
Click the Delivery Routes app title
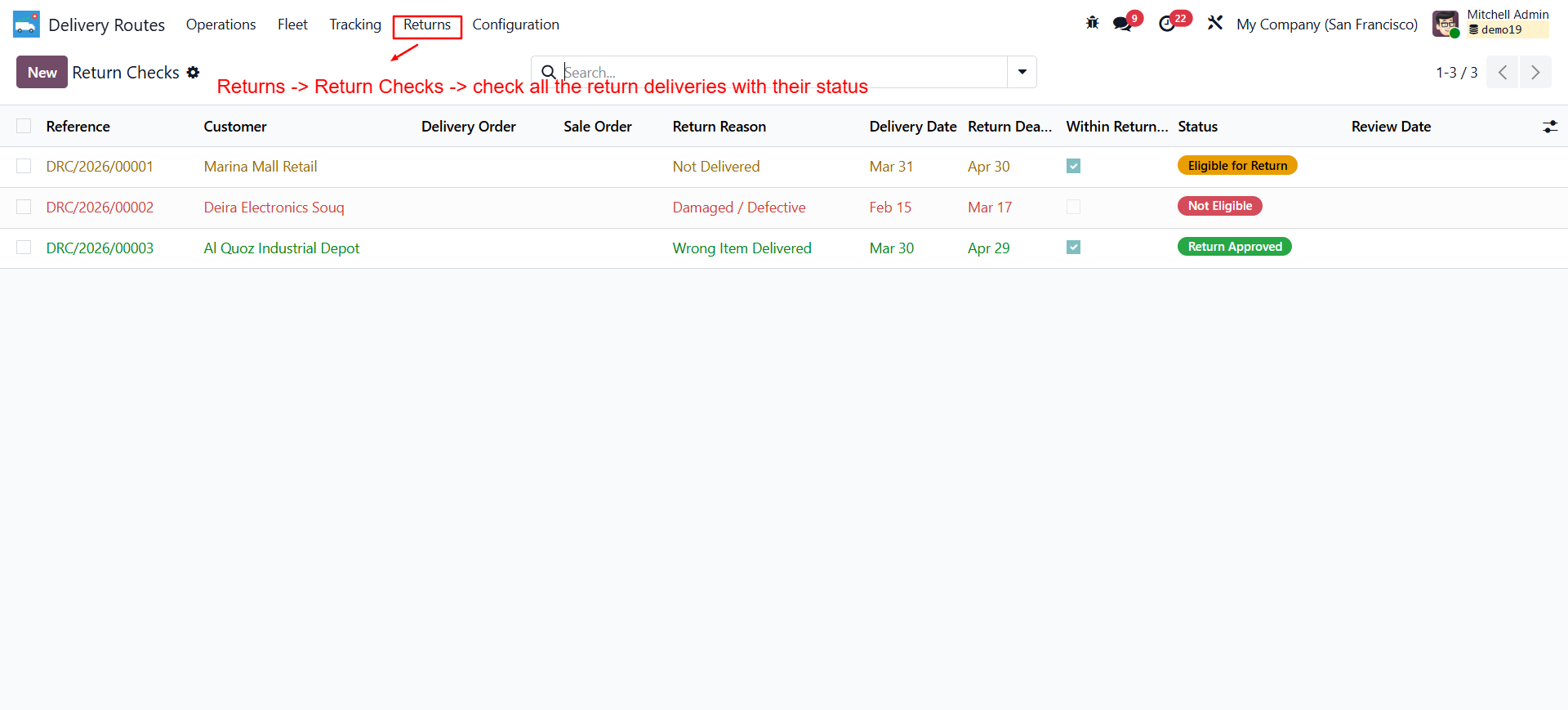point(106,25)
